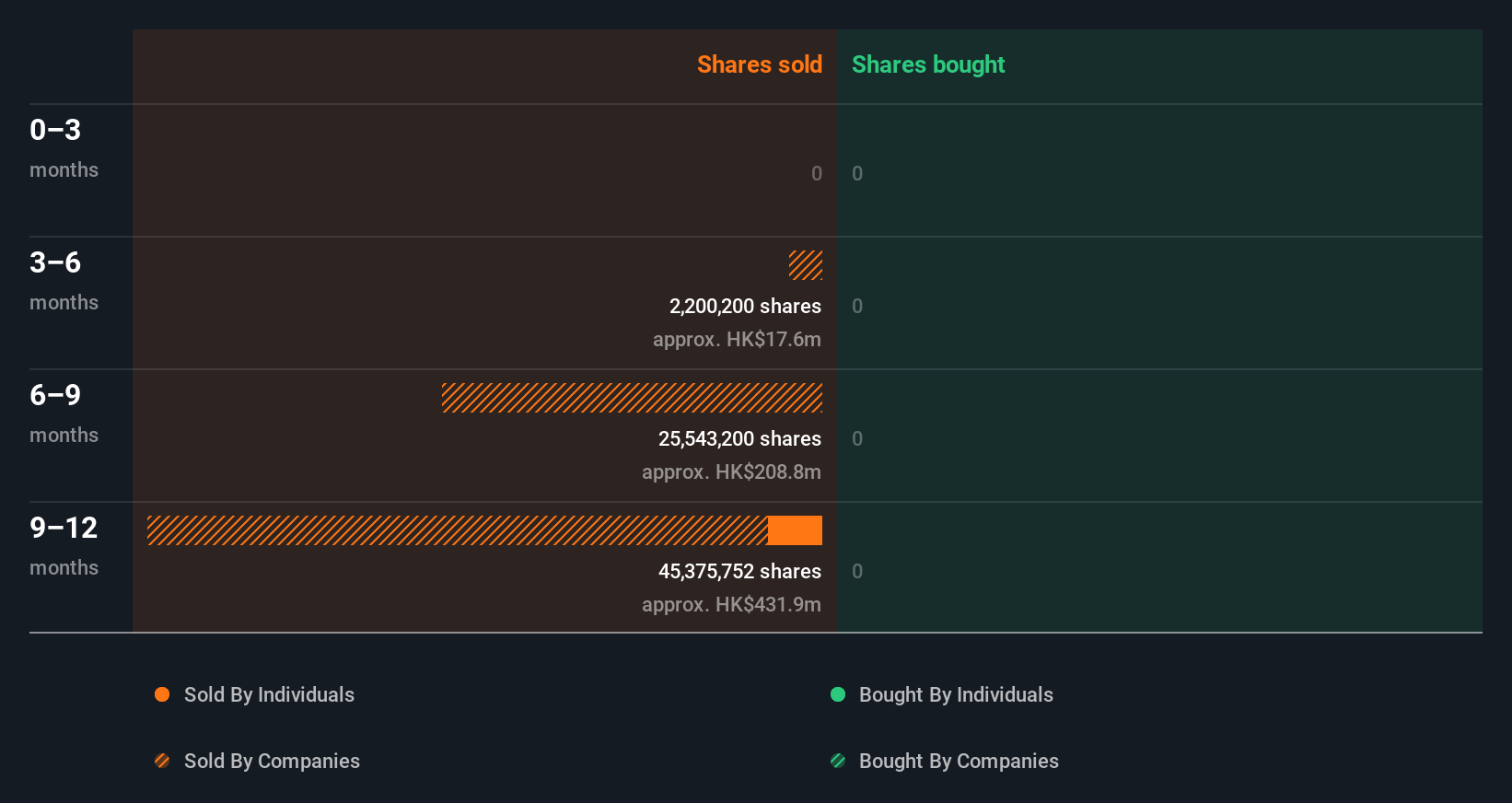Click the 0 bought value in 9–12 months row

(x=857, y=571)
